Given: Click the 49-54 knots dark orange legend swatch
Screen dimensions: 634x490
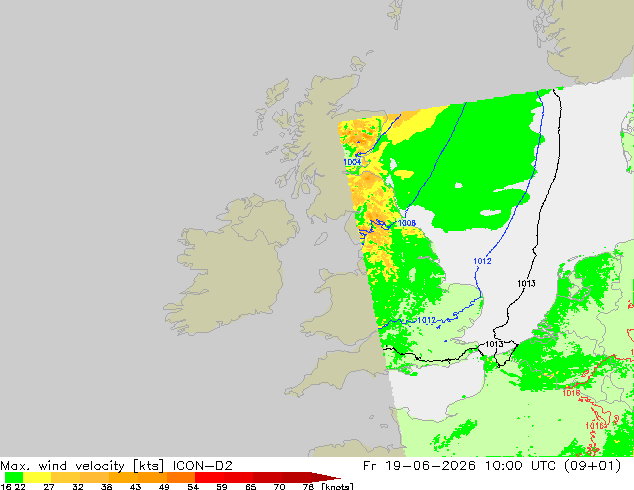Looking at the screenshot, I should click(x=181, y=477).
